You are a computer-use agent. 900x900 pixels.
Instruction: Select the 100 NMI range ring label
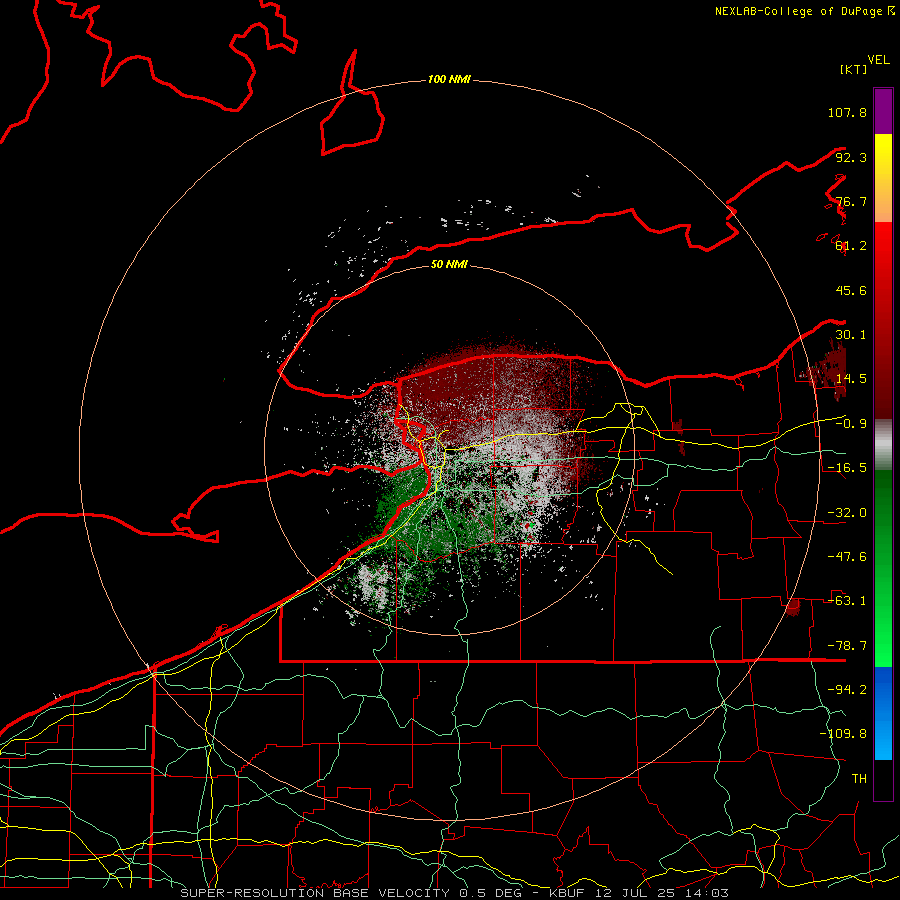449,79
